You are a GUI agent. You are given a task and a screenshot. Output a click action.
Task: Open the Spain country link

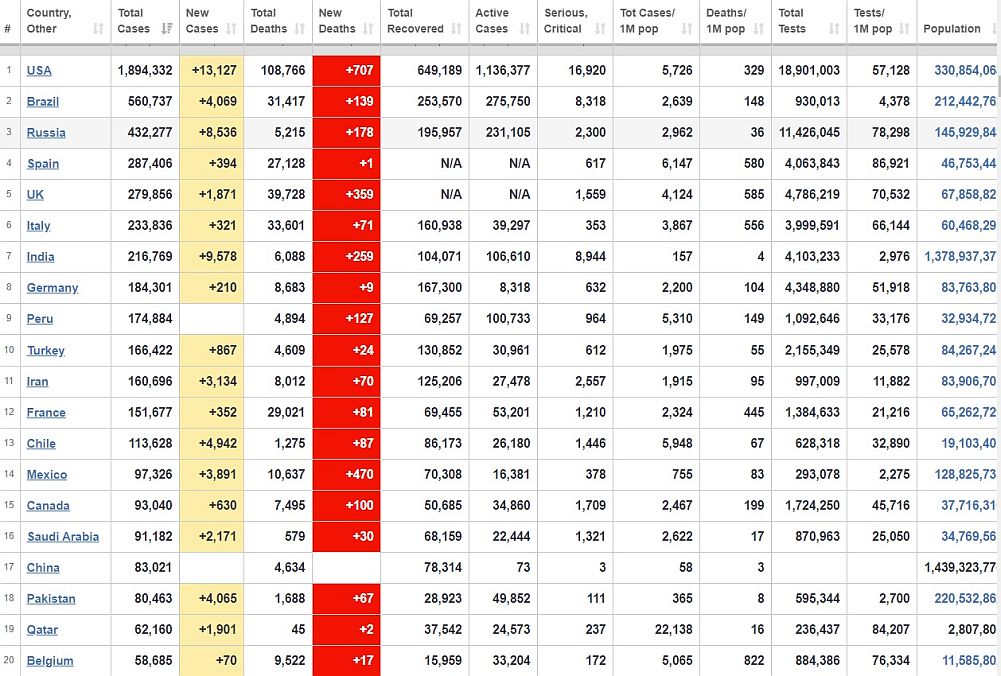click(x=43, y=164)
